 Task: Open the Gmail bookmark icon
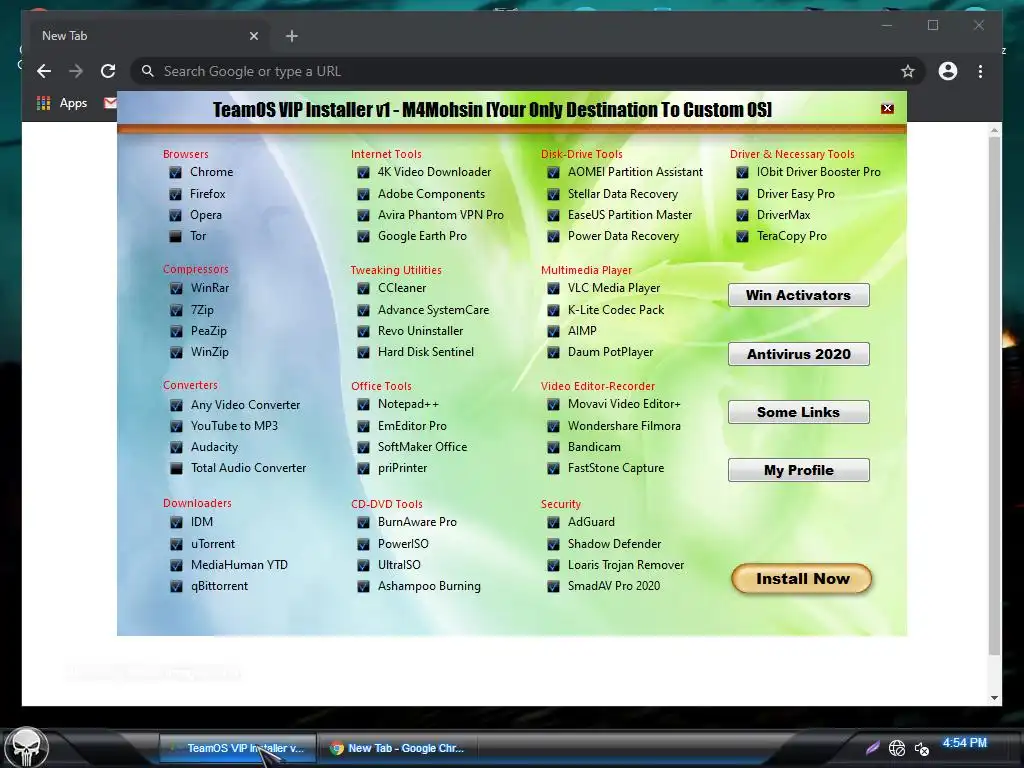click(110, 103)
